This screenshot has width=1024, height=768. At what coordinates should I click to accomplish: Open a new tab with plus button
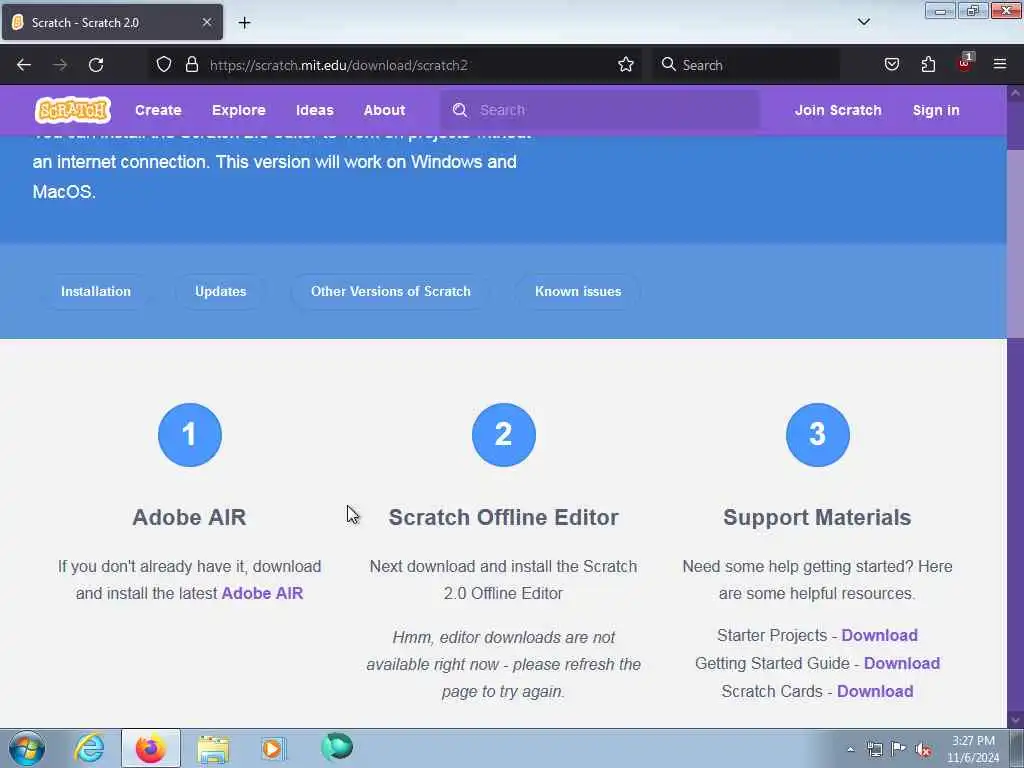pyautogui.click(x=244, y=23)
